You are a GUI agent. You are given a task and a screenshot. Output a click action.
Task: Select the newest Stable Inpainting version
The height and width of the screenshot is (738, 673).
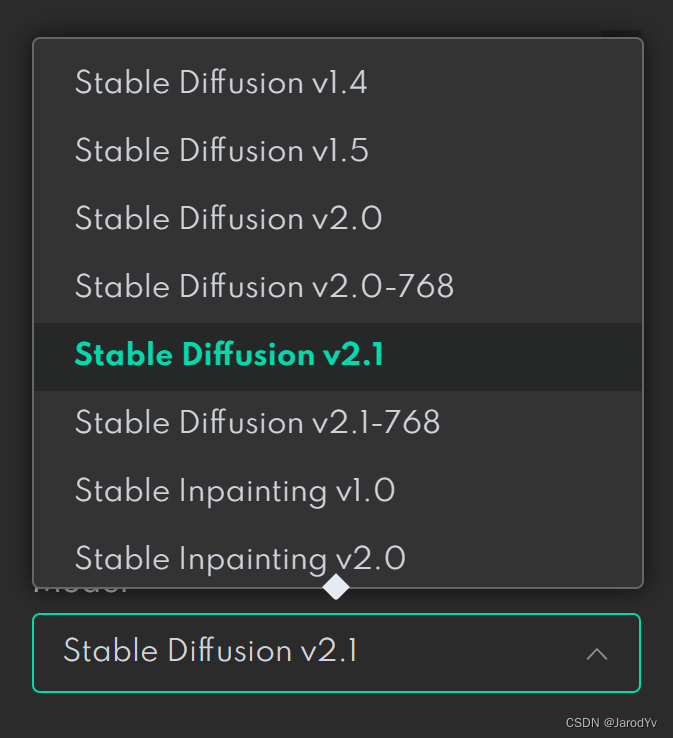(240, 558)
